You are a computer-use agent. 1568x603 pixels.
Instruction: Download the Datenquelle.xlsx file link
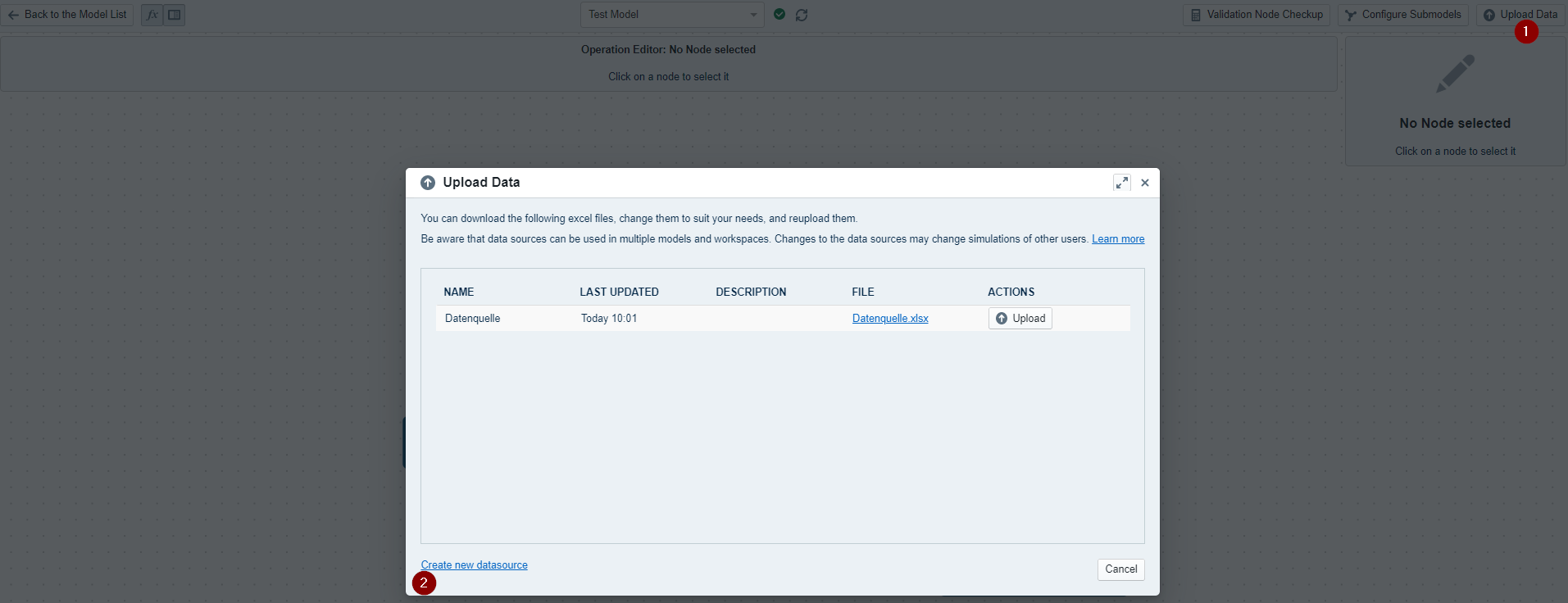890,319
